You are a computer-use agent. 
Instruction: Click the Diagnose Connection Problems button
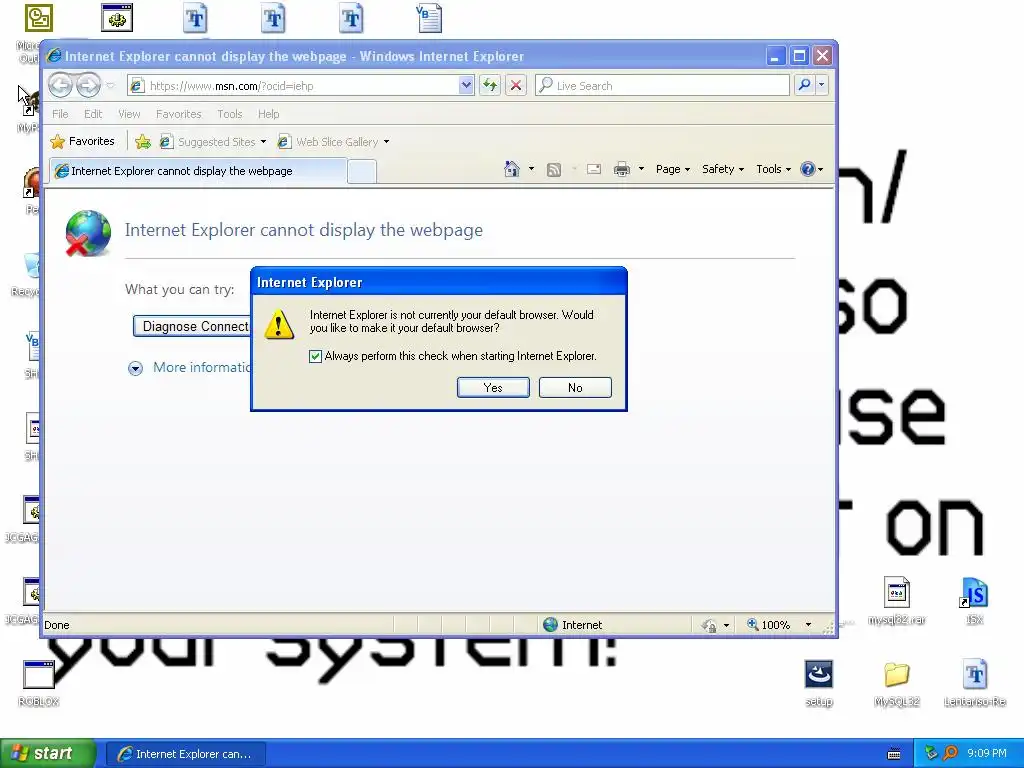pyautogui.click(x=192, y=327)
